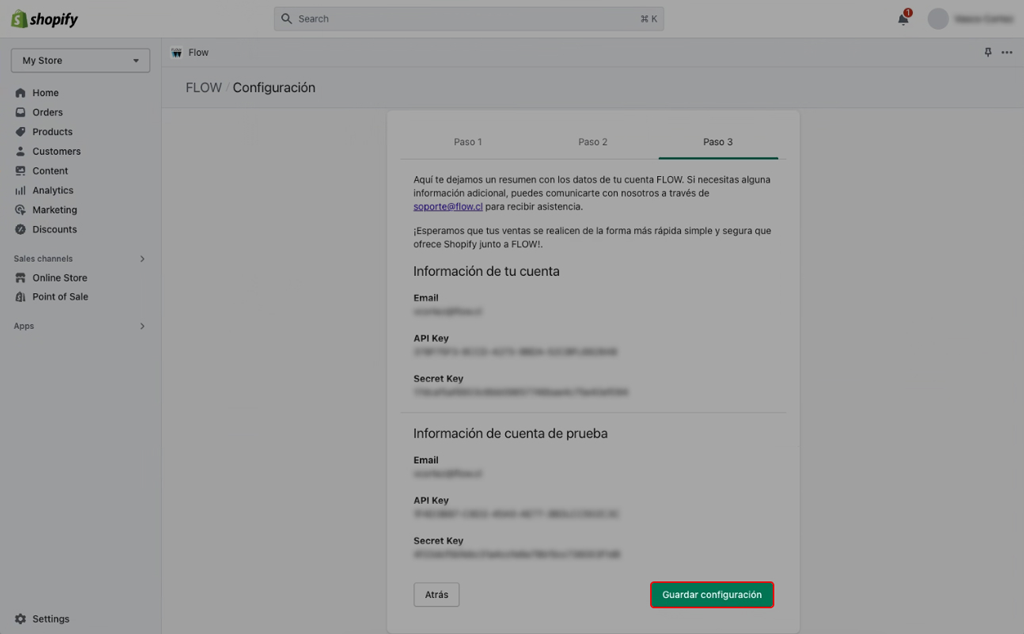The height and width of the screenshot is (634, 1024).
Task: Click the Analytics bar chart icon
Action: click(x=20, y=191)
